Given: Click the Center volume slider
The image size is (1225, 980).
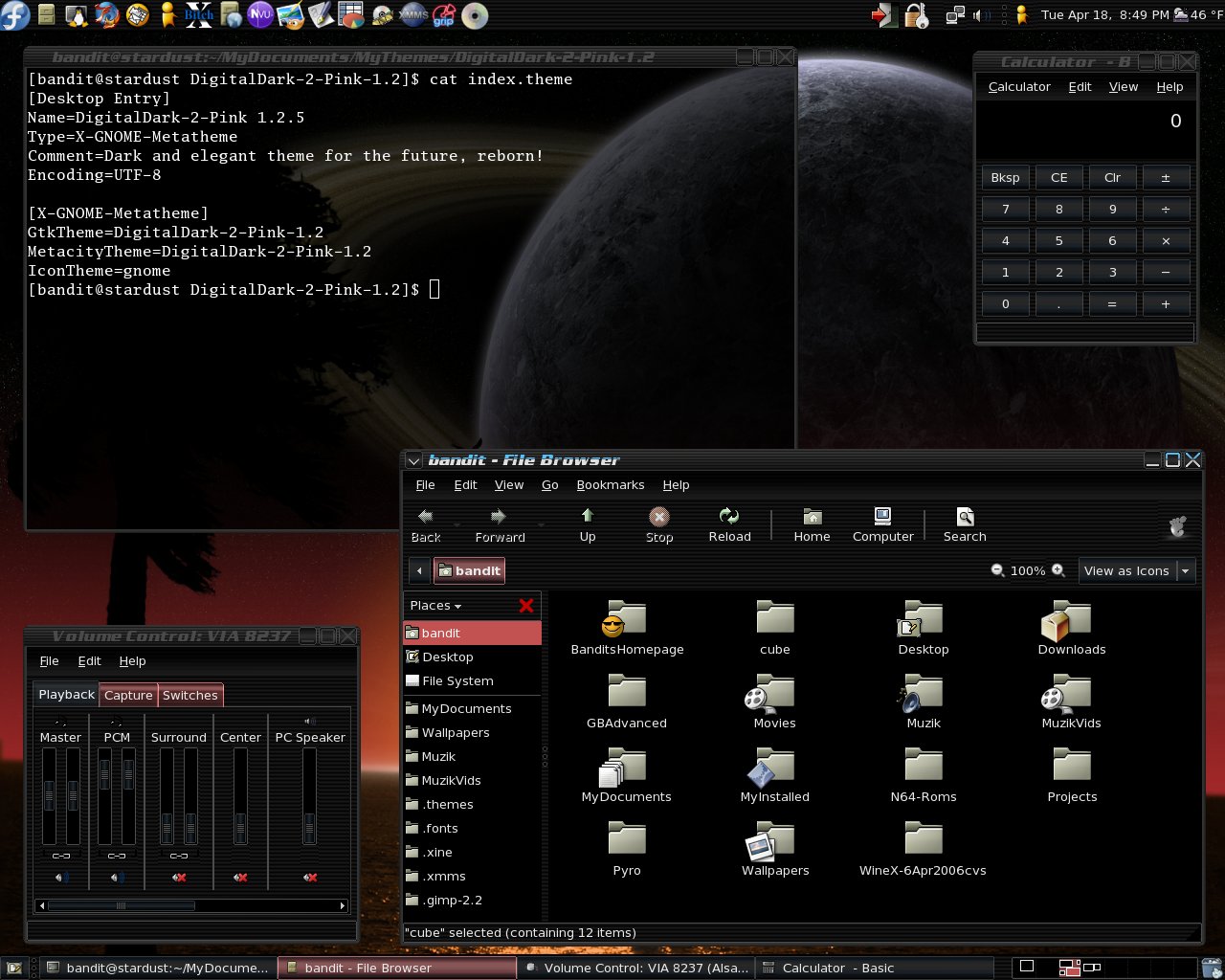Looking at the screenshot, I should click(240, 796).
